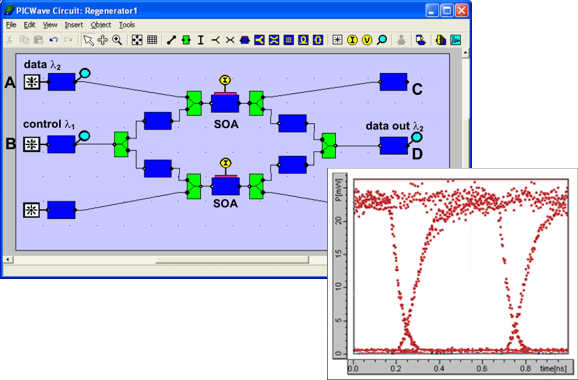Open the Tools menu
578x380 pixels.
click(x=127, y=25)
